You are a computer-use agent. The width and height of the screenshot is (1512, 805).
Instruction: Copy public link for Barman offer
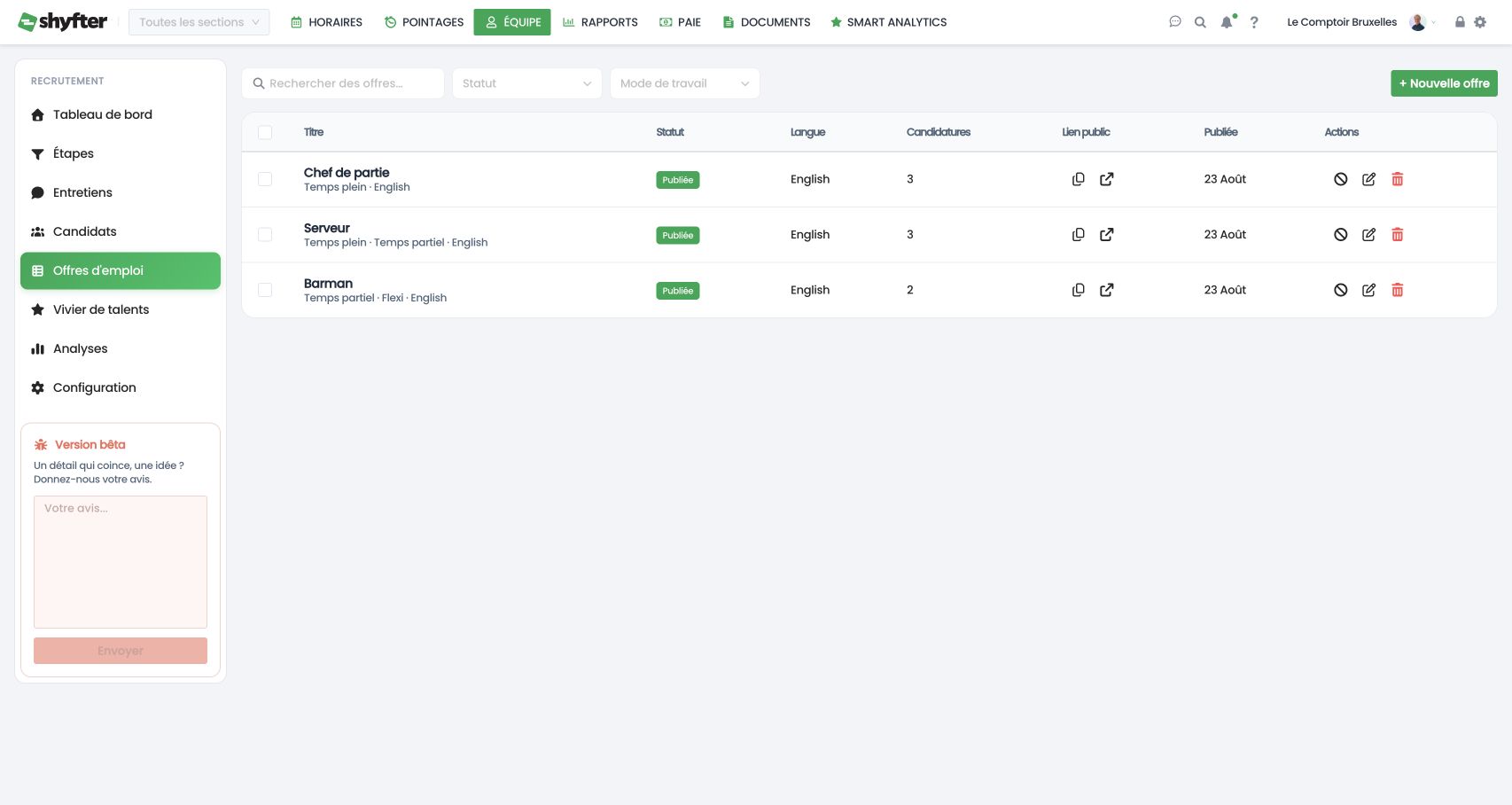1078,290
